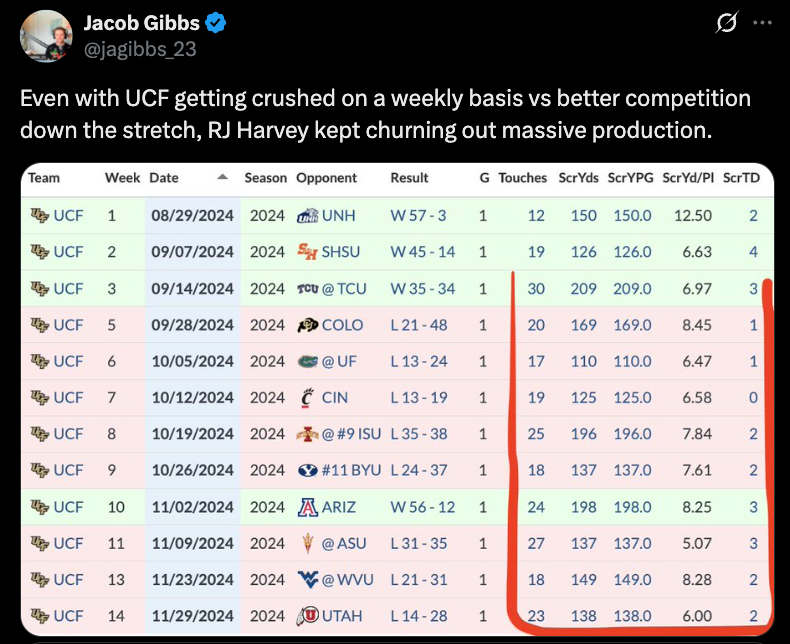
Task: Click the Result column header
Action: pos(409,178)
